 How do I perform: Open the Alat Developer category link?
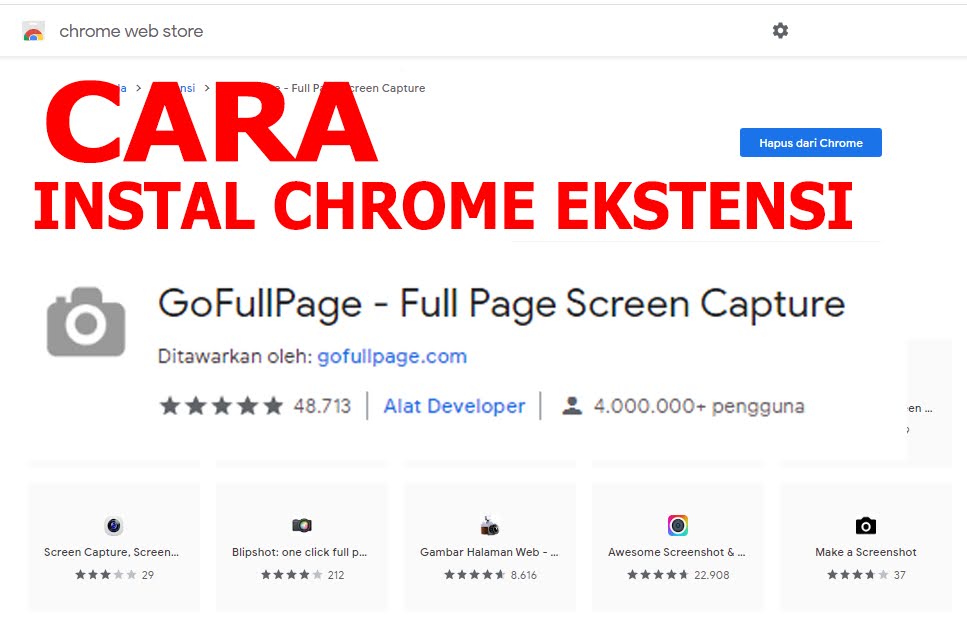point(455,406)
